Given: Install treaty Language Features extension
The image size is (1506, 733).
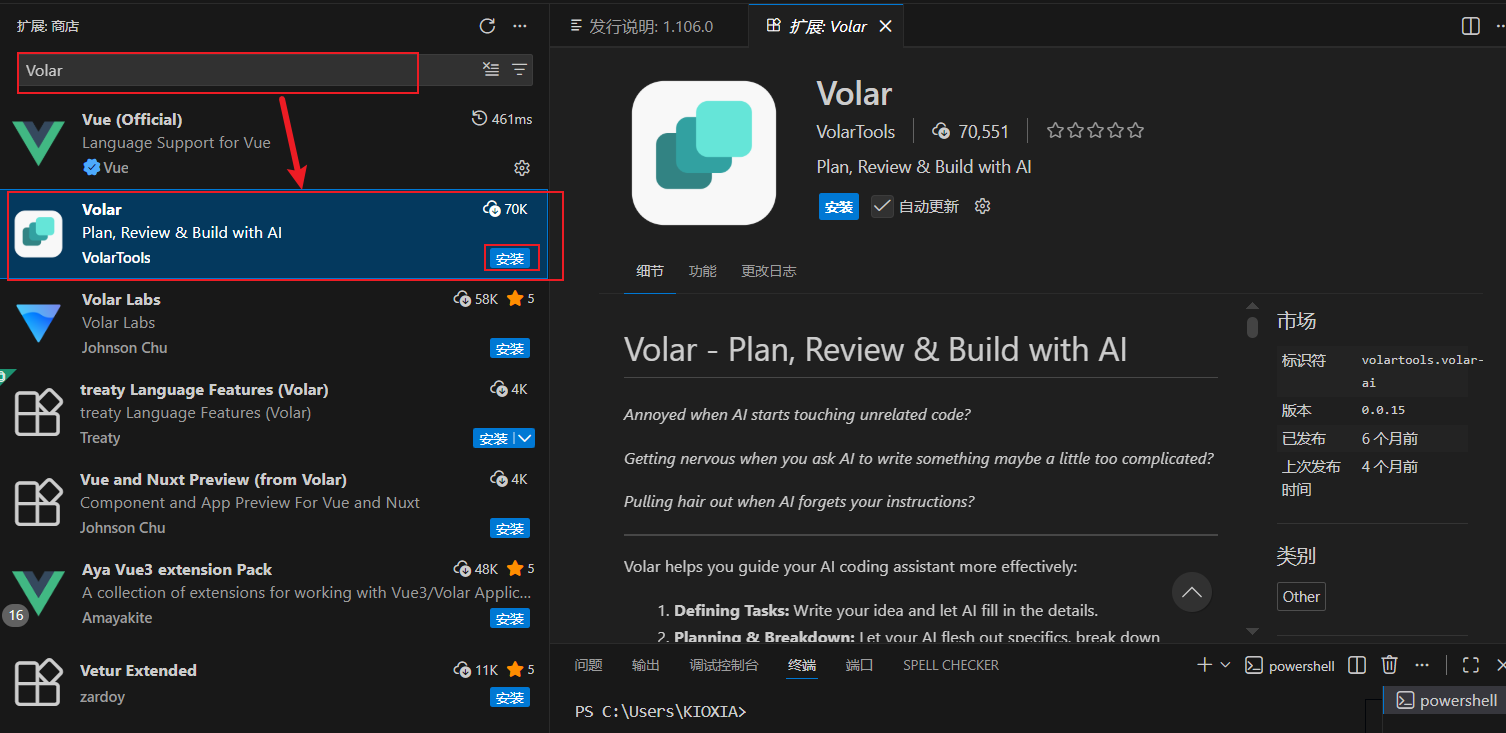Looking at the screenshot, I should [493, 439].
